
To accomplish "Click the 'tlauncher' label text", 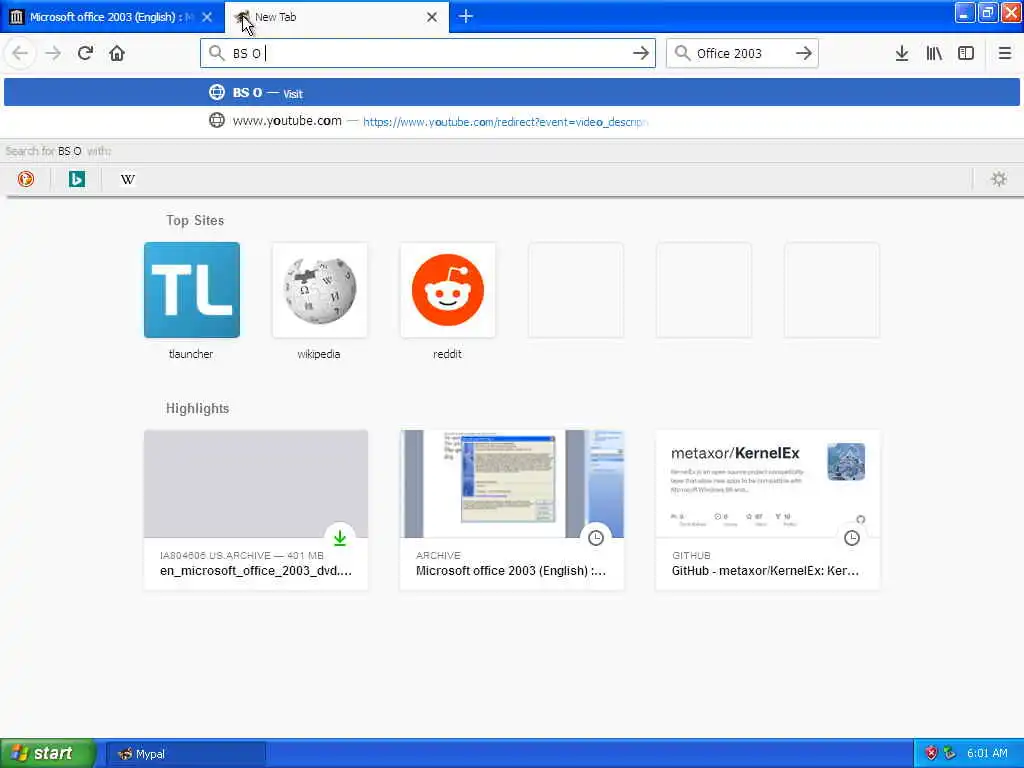I will click(191, 354).
